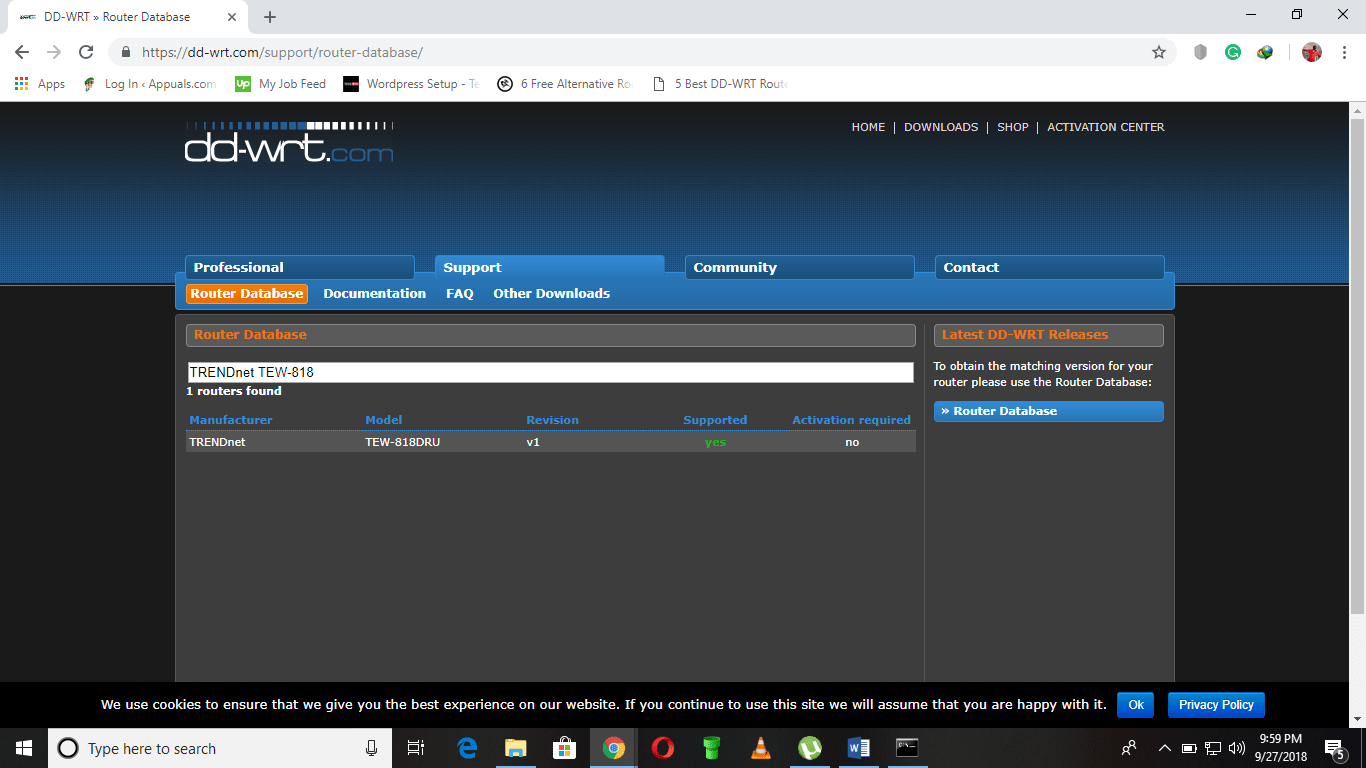The height and width of the screenshot is (768, 1366).
Task: Open the Grammarly extension icon
Action: point(1233,52)
